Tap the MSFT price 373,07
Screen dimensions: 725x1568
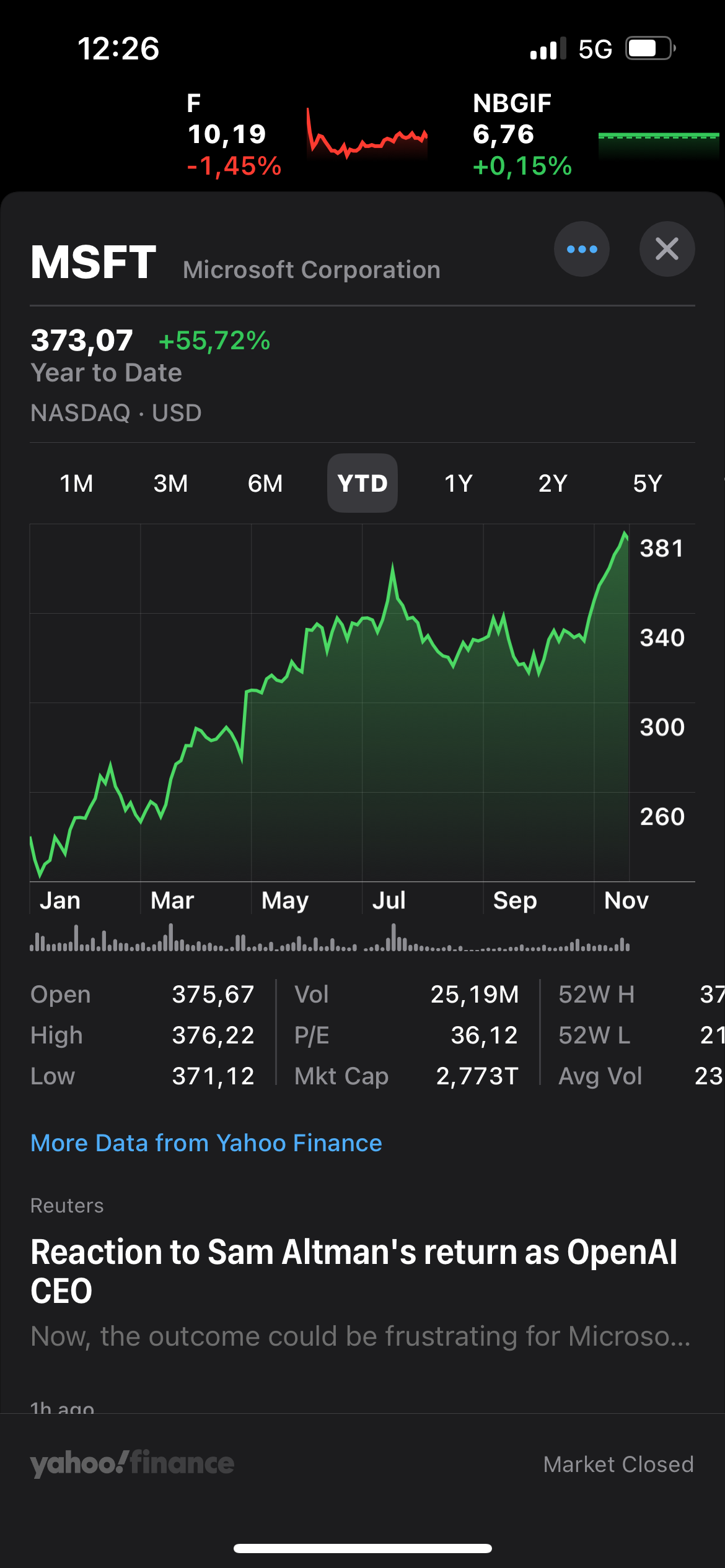click(x=82, y=341)
